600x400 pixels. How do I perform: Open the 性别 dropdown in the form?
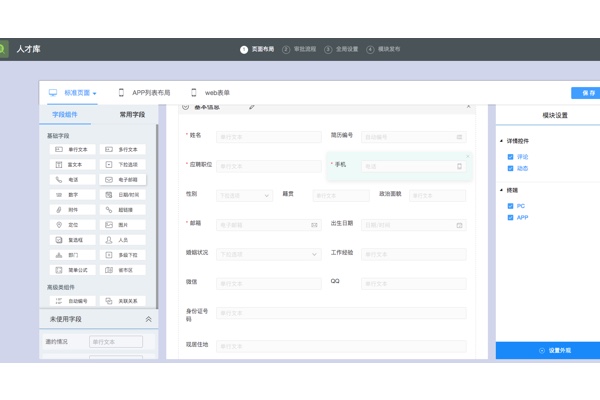pyautogui.click(x=244, y=196)
